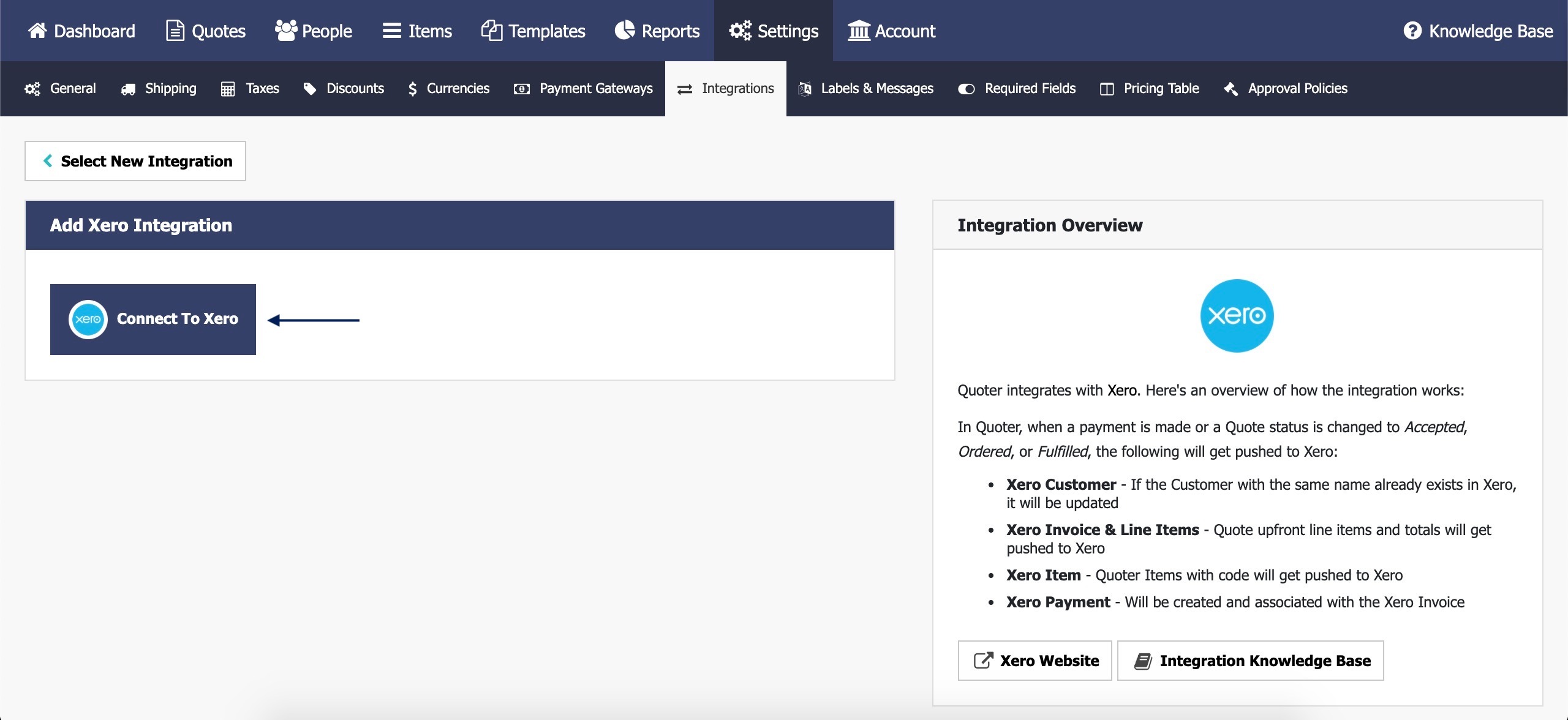Open the Xero Website button
This screenshot has width=1568, height=720.
pyautogui.click(x=1035, y=661)
